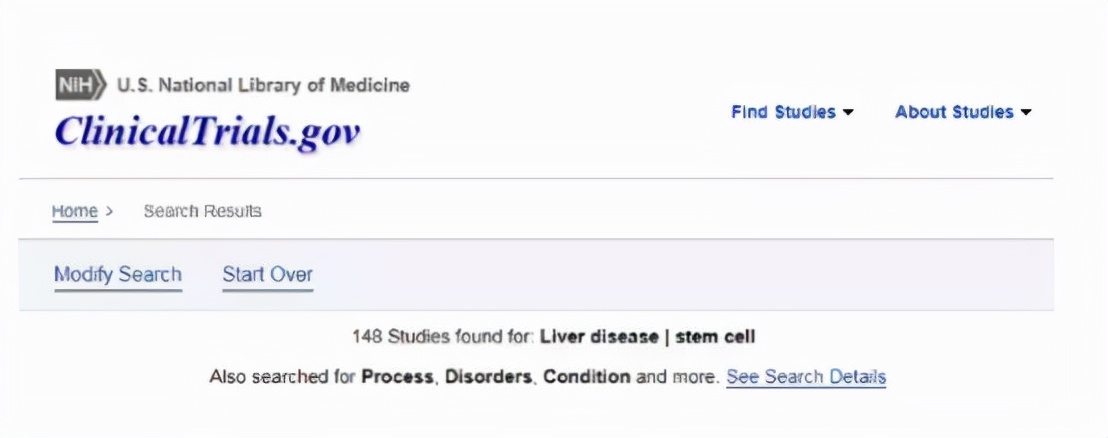Click the 'Liver disease' search term

tap(598, 336)
